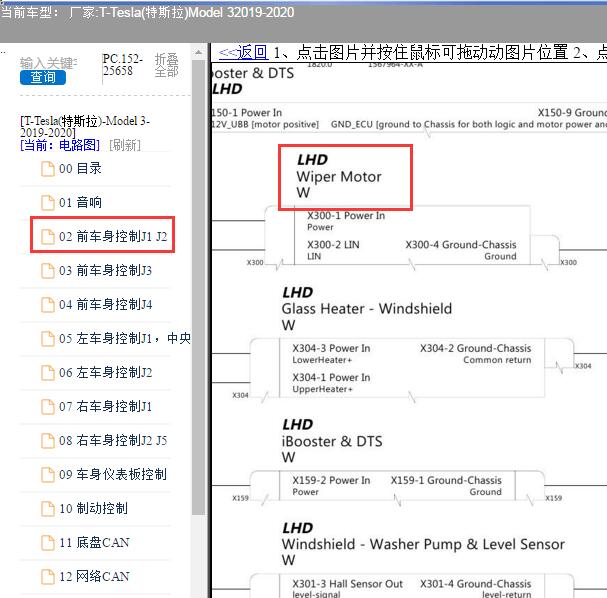Click the X300-1 Power In pin label
The height and width of the screenshot is (598, 607).
[346, 216]
